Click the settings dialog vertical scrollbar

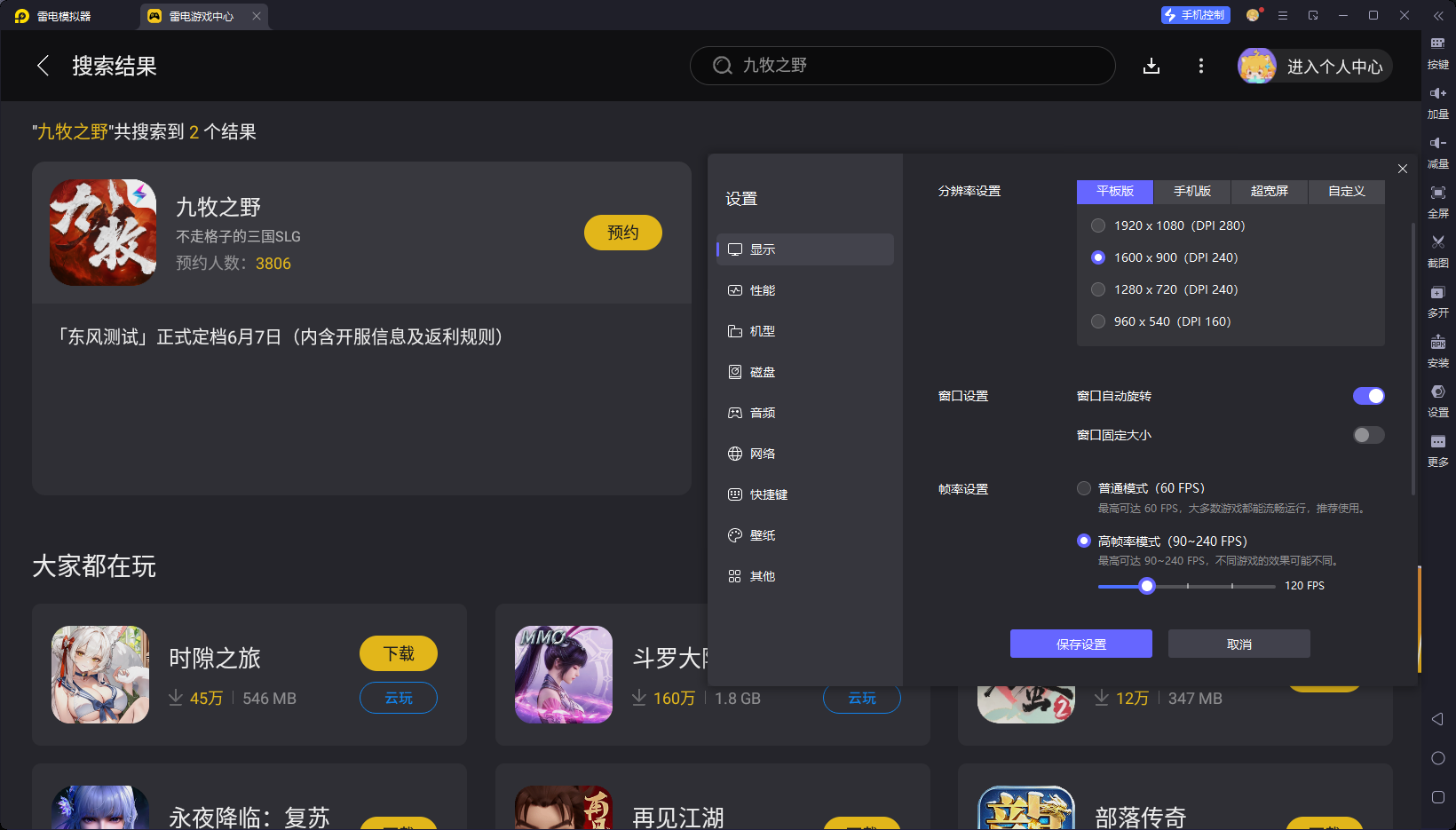click(1412, 359)
